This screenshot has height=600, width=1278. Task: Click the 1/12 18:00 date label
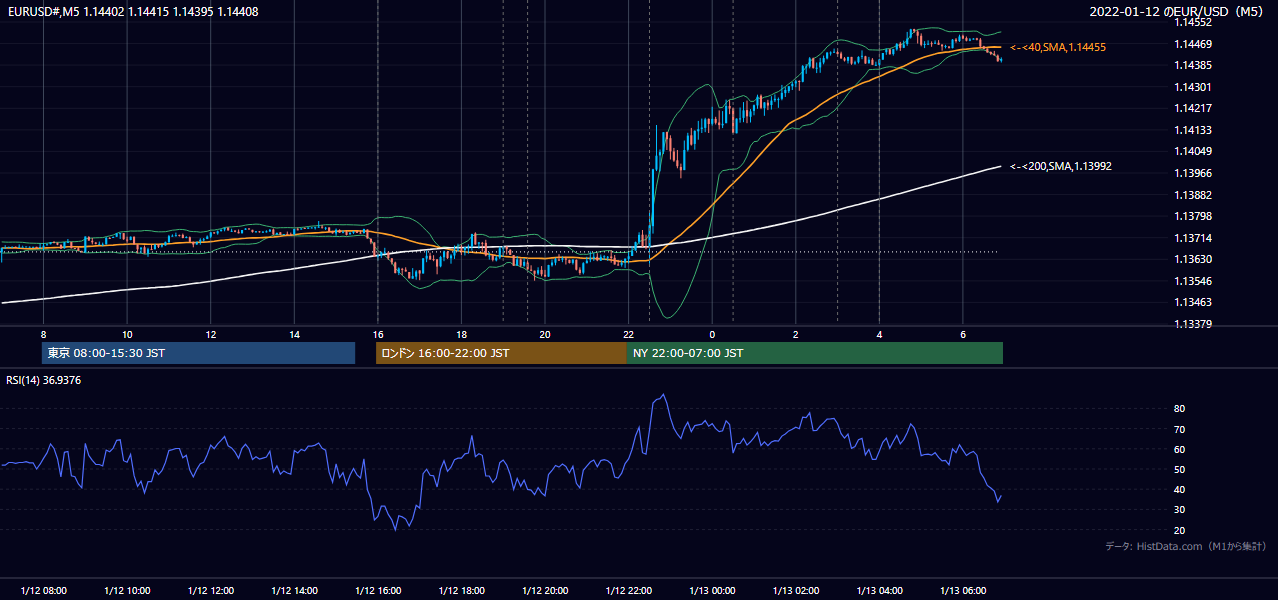pos(461,590)
